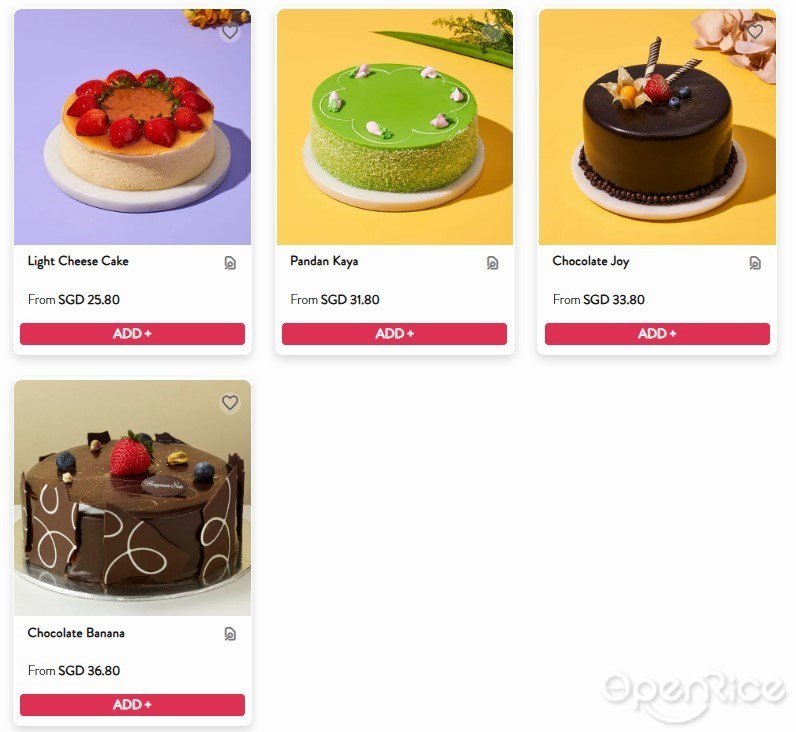Toggle the heart on Pandan Kaya cake

pyautogui.click(x=492, y=32)
